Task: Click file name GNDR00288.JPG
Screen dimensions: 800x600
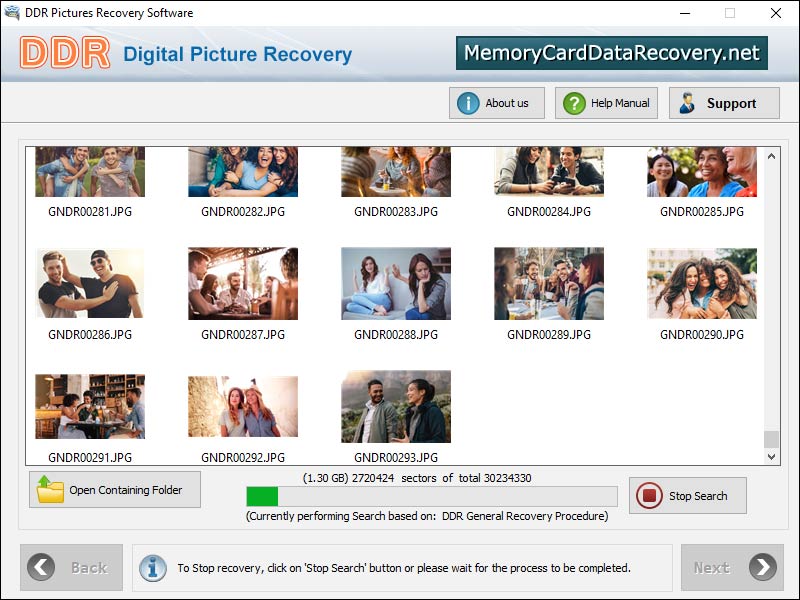Action: [396, 334]
